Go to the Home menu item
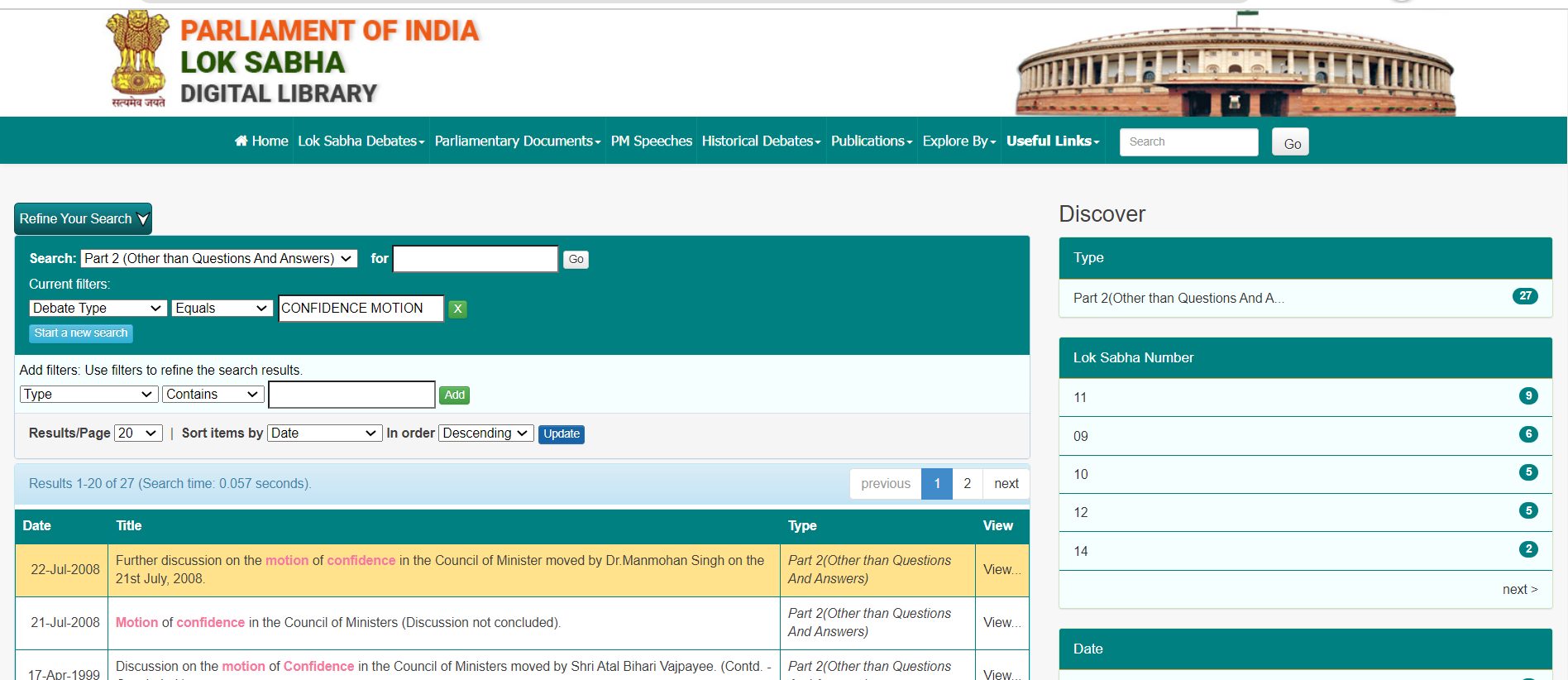This screenshot has height=680, width=1568. (261, 141)
